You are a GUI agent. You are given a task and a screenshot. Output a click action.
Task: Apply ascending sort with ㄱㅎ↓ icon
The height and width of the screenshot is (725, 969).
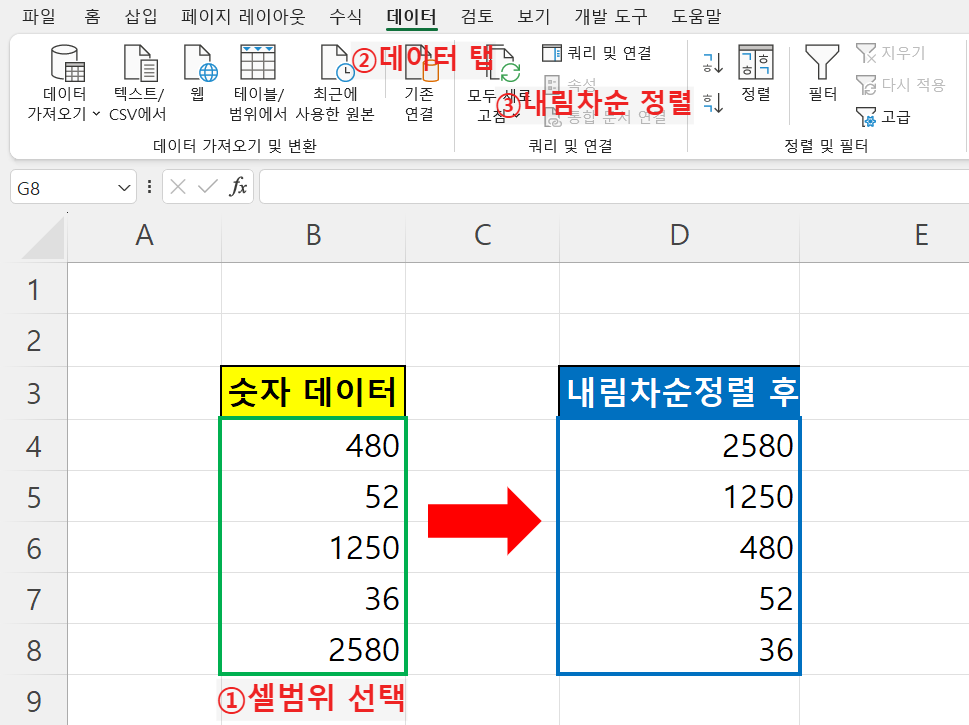(714, 62)
